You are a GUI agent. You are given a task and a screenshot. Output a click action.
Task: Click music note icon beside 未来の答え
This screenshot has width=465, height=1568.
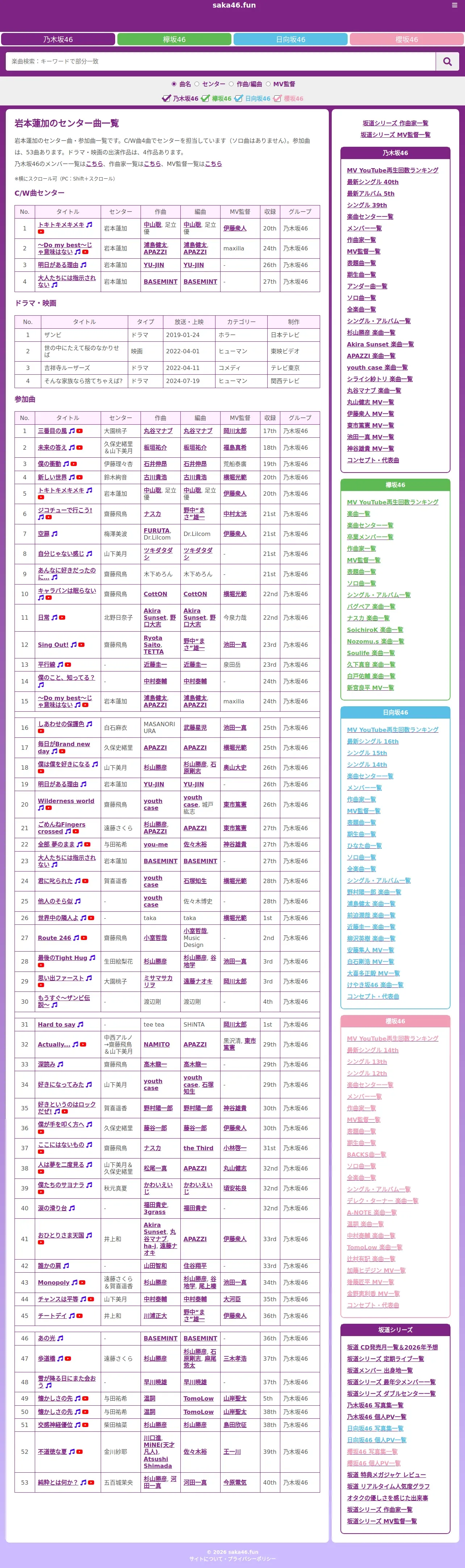(72, 448)
